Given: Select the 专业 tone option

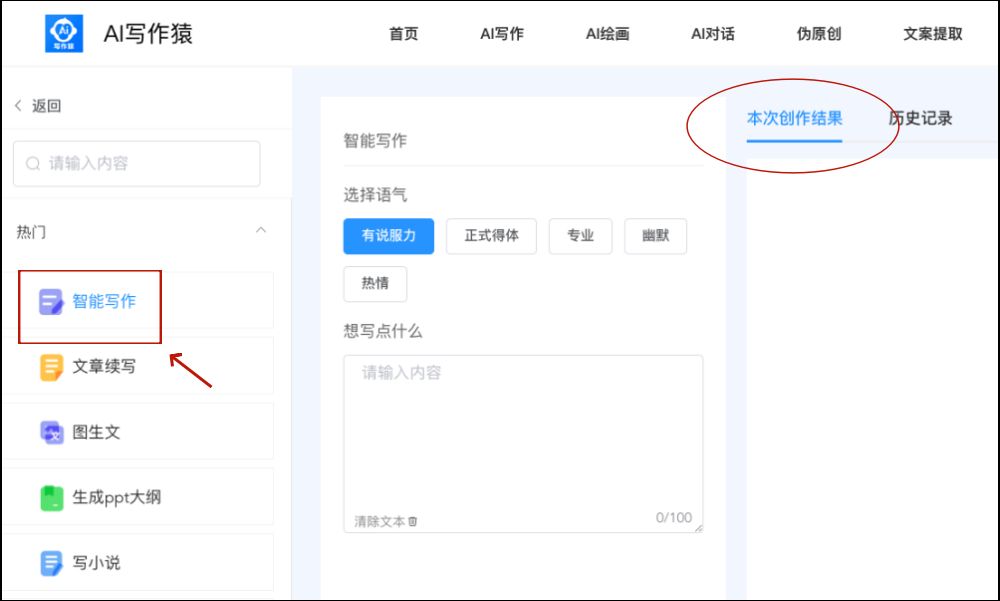Looking at the screenshot, I should [x=580, y=236].
